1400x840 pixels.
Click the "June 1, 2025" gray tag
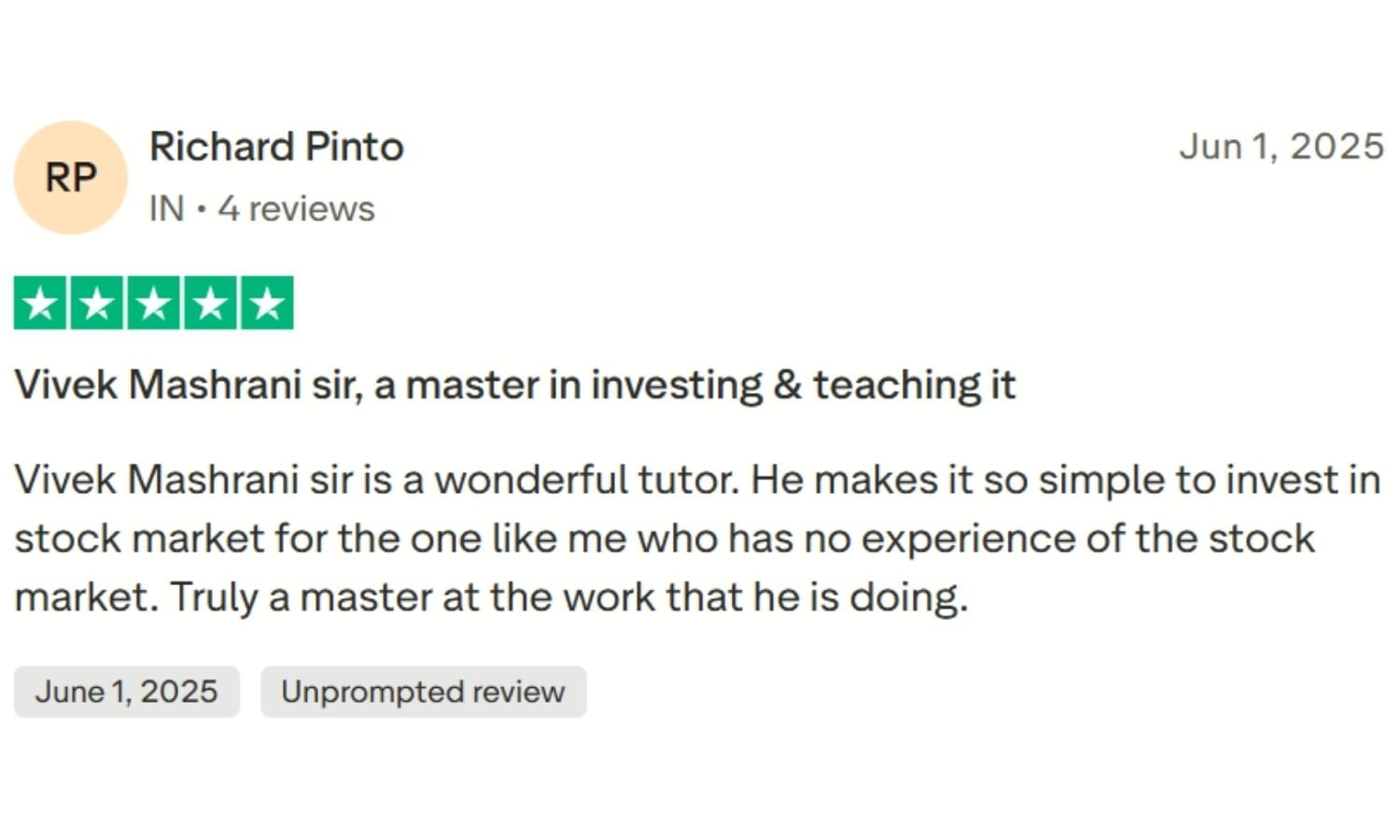pyautogui.click(x=126, y=692)
